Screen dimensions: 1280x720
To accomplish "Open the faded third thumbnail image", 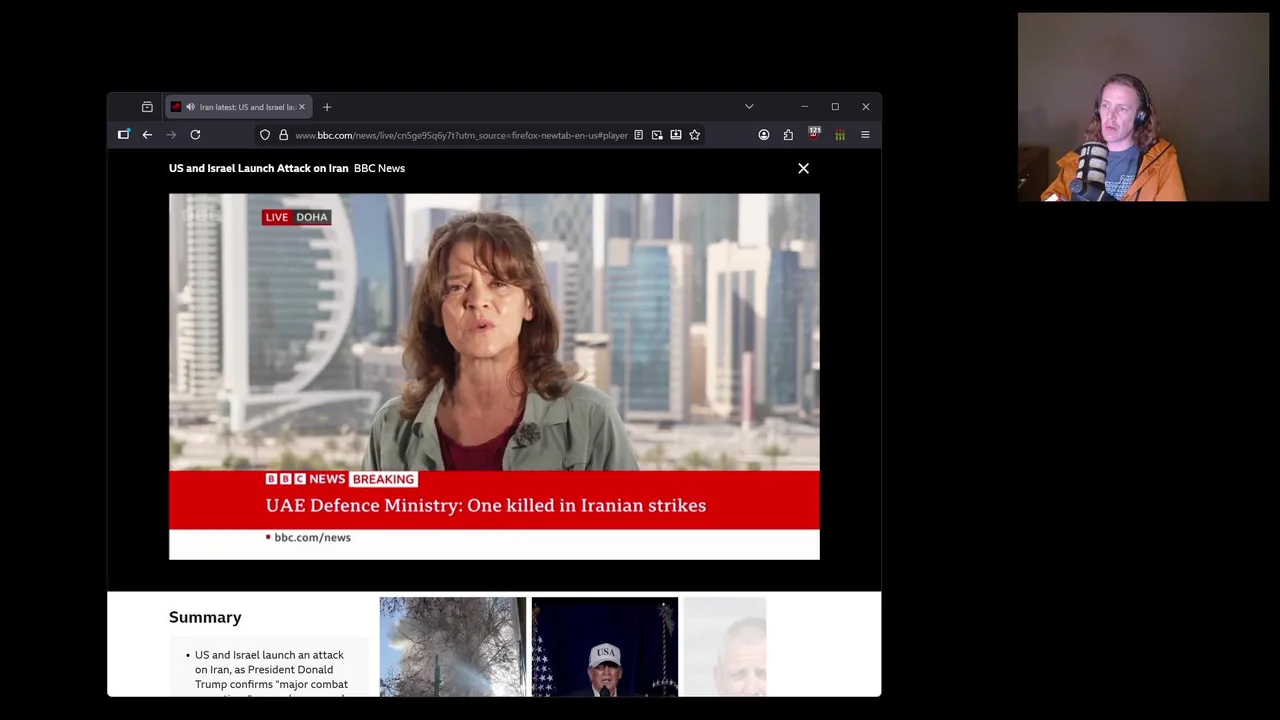I will click(x=725, y=646).
